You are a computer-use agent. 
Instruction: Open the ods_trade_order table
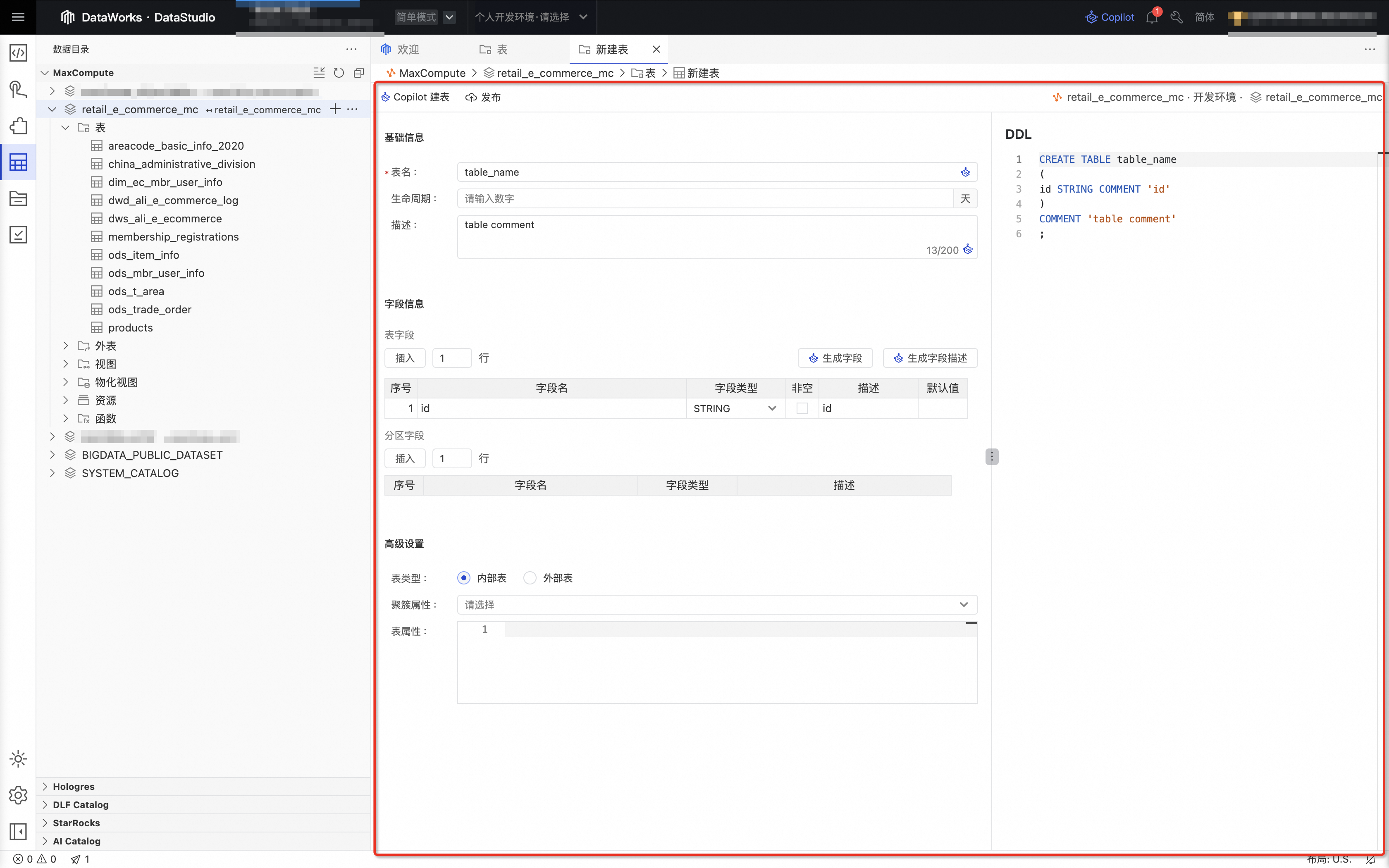(149, 310)
